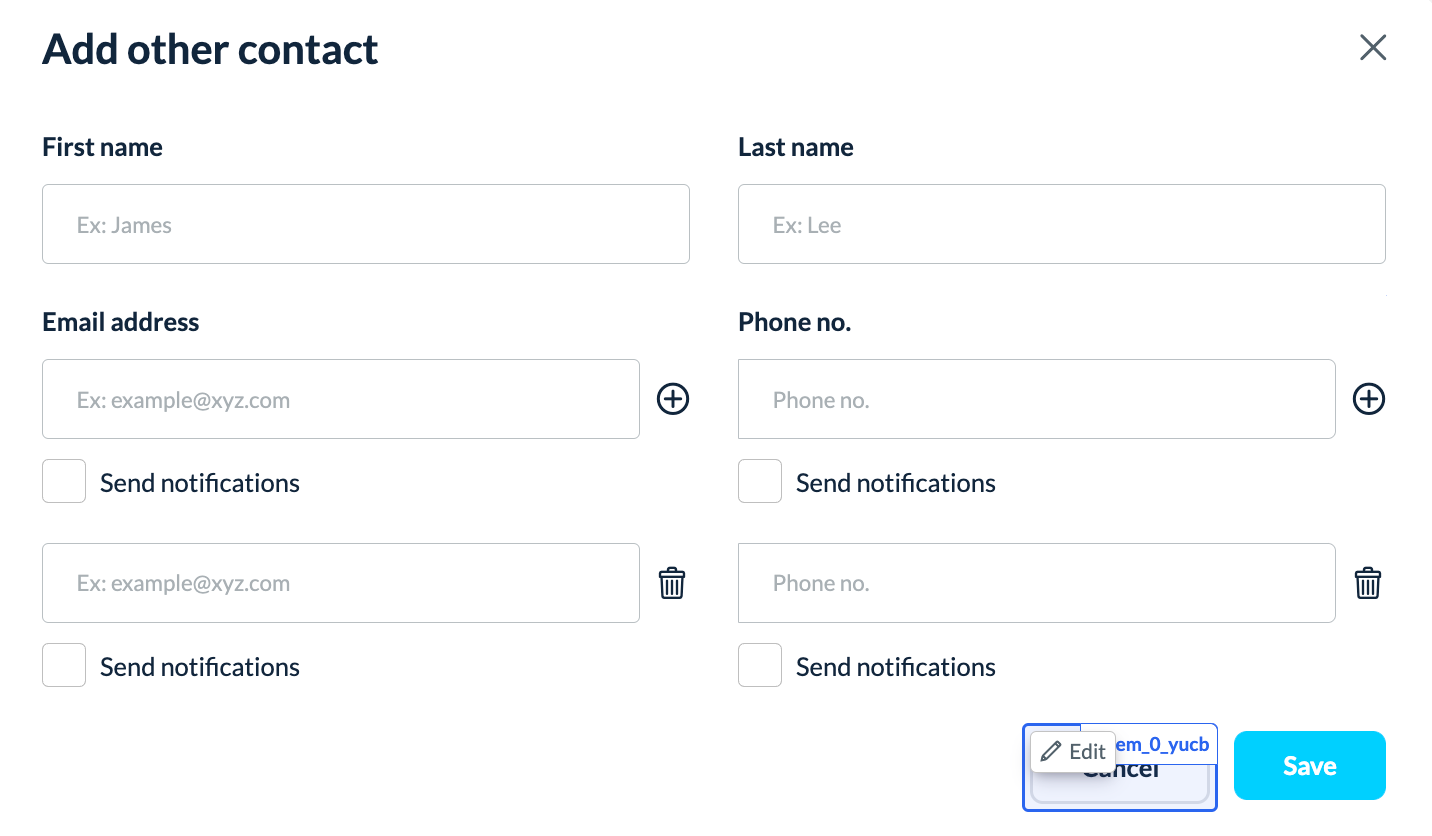Close the Add other contact dialog
The image size is (1432, 836).
[1373, 47]
